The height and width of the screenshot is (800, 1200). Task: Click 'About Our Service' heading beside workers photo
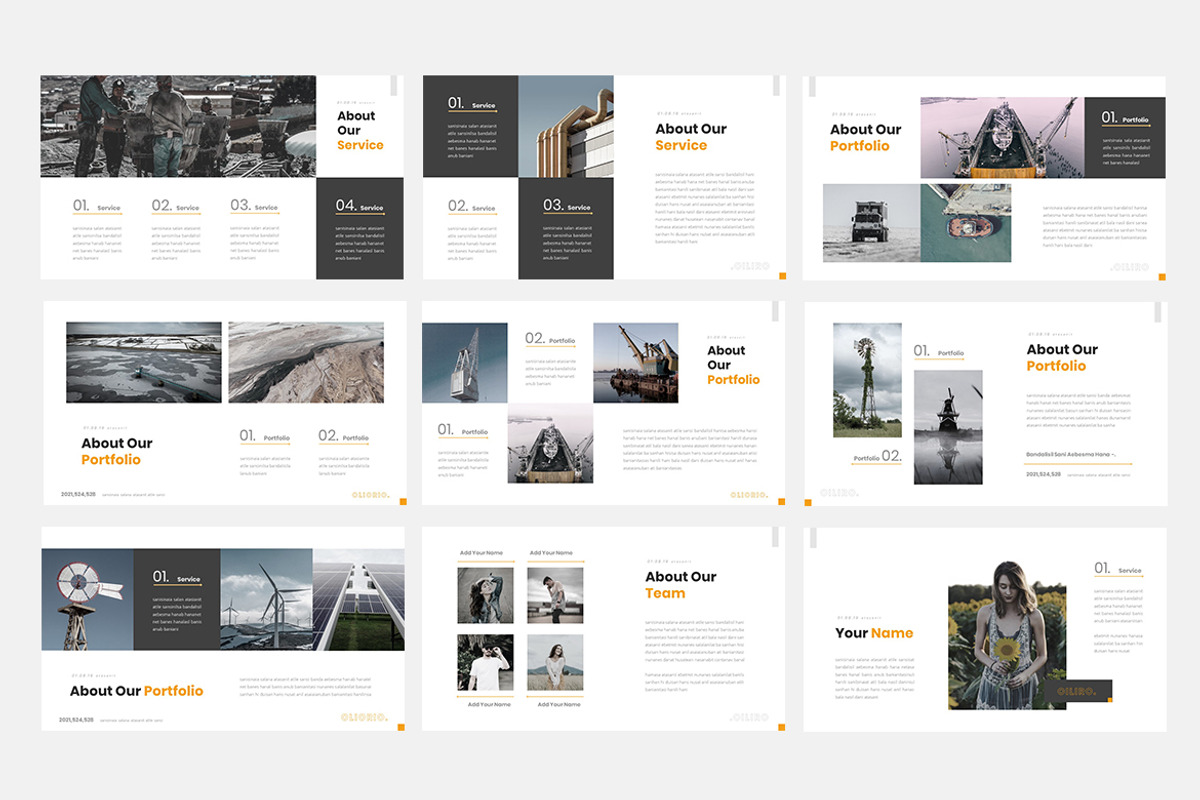pos(360,130)
